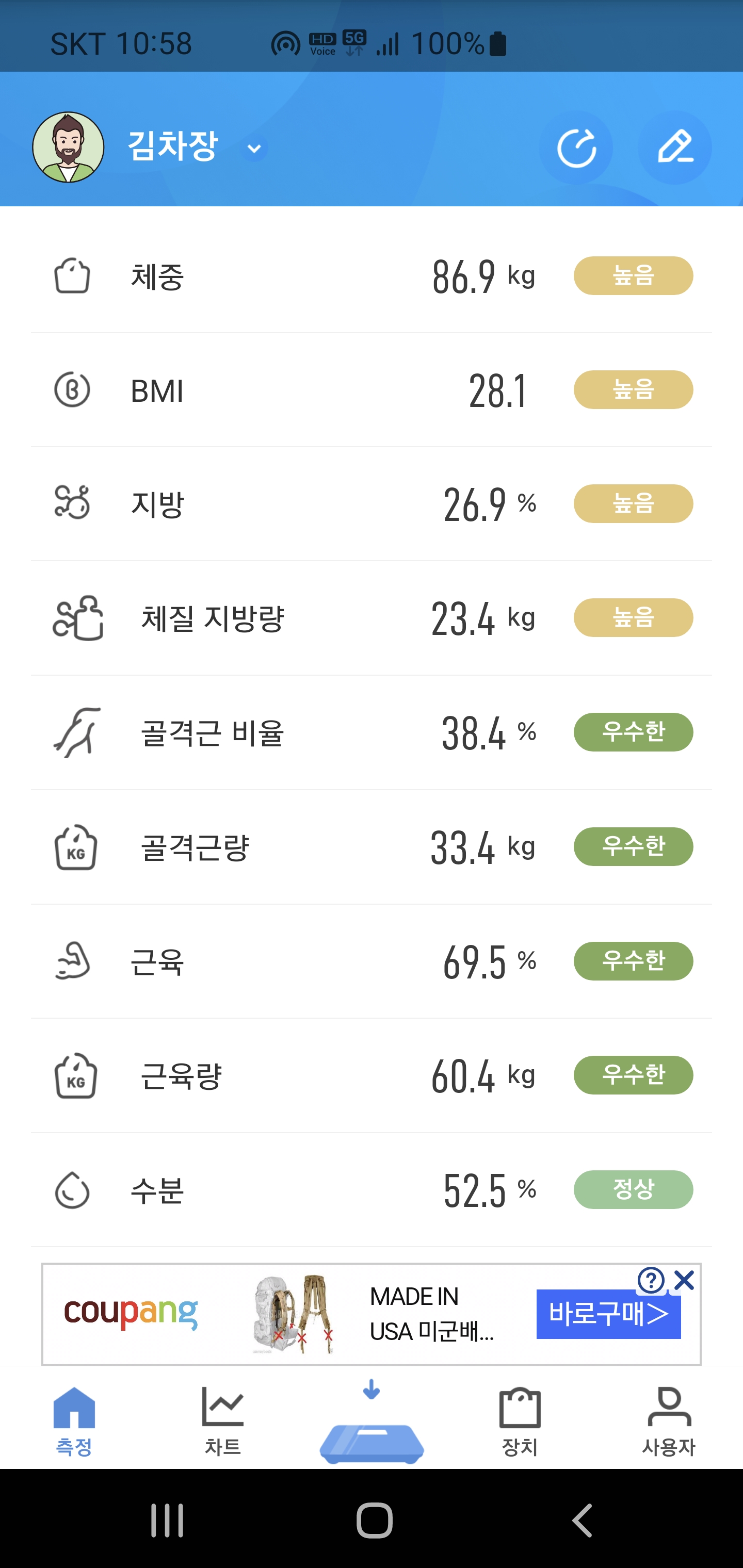Image resolution: width=743 pixels, height=1568 pixels.
Task: Tap the 체중 weight scale icon
Action: [72, 276]
